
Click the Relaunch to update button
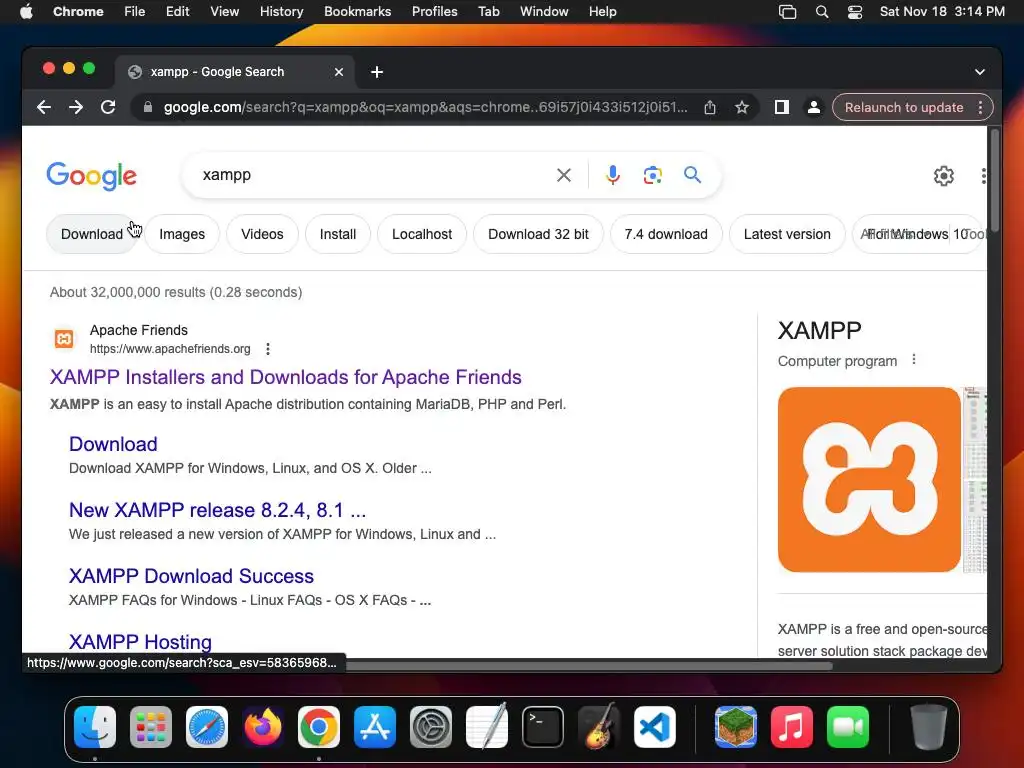pyautogui.click(x=904, y=107)
